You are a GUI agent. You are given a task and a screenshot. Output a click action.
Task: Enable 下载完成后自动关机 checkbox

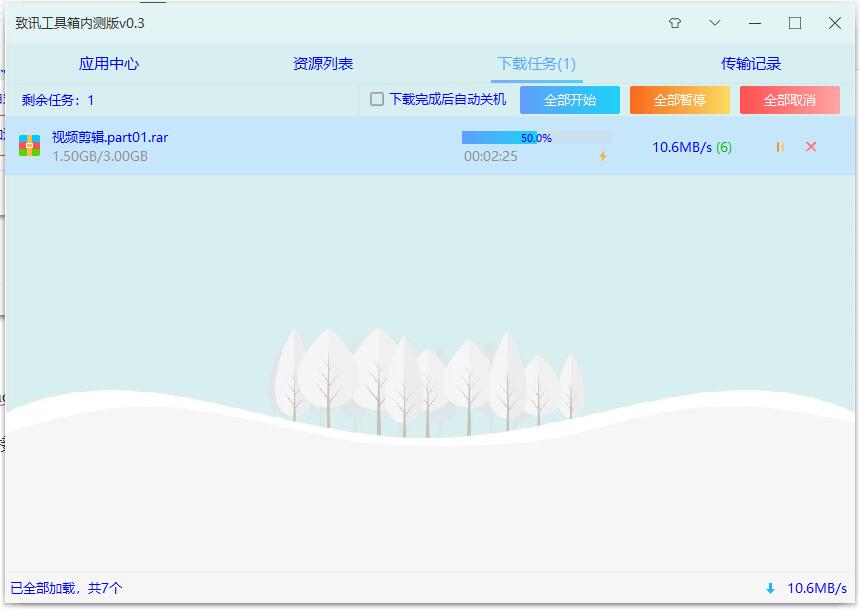click(377, 99)
